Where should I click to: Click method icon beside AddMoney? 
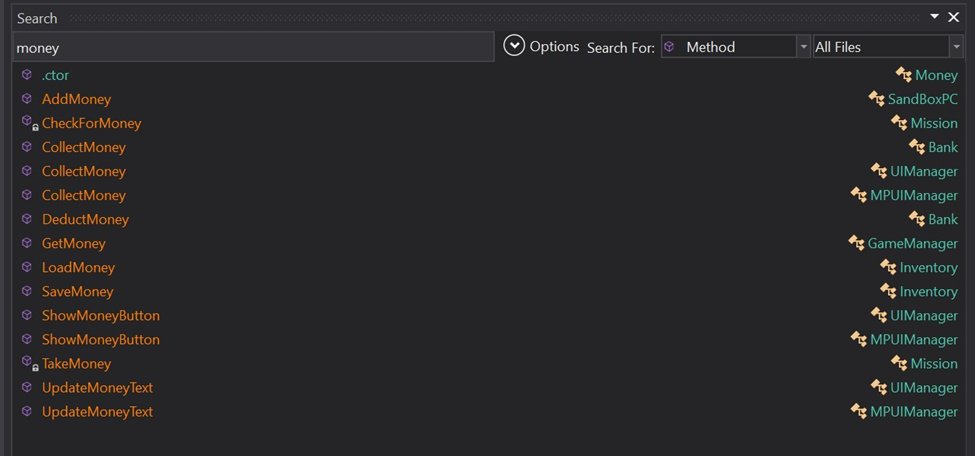pos(26,99)
